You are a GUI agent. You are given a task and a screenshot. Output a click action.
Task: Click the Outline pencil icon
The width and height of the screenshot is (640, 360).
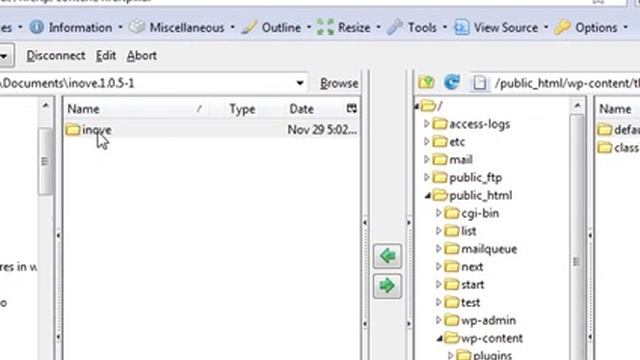(x=249, y=27)
